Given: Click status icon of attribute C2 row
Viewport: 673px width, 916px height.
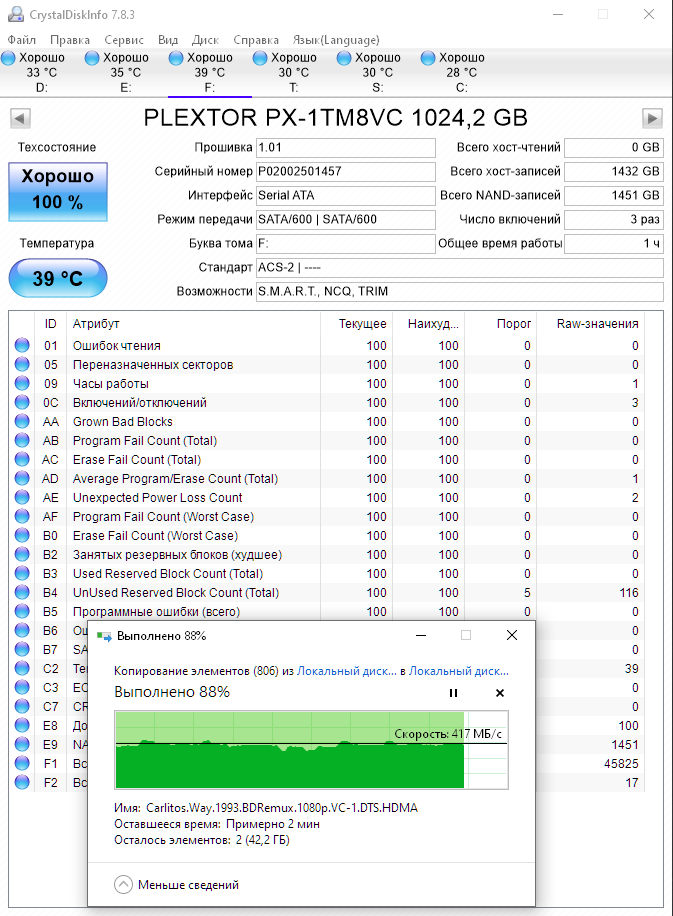Looking at the screenshot, I should pyautogui.click(x=22, y=668).
